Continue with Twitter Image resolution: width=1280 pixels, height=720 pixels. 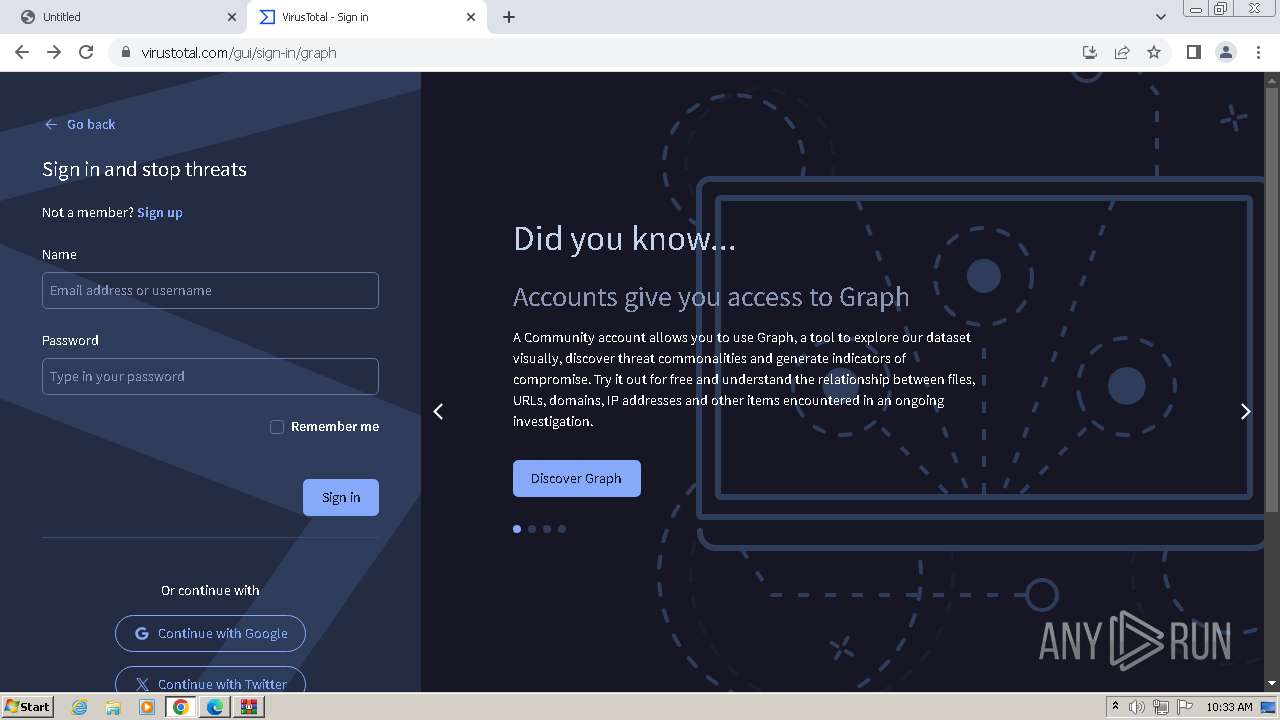(210, 681)
